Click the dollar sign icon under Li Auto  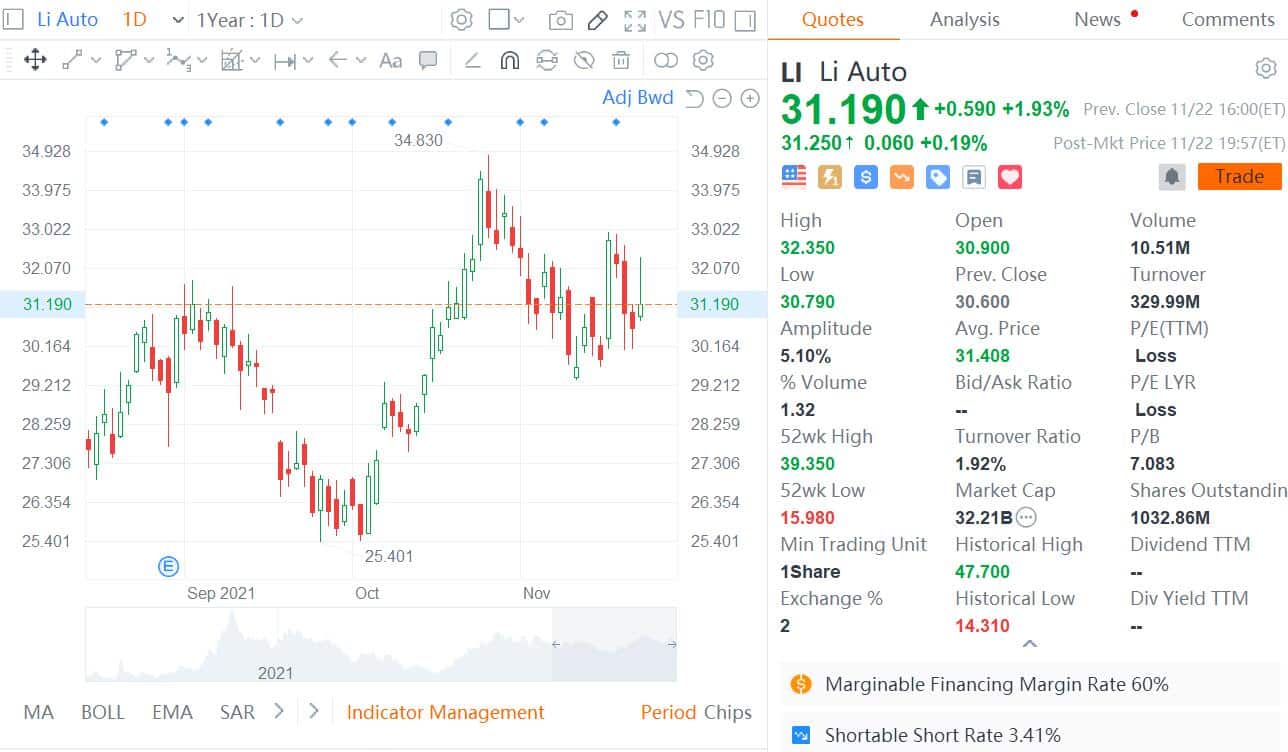pos(864,177)
